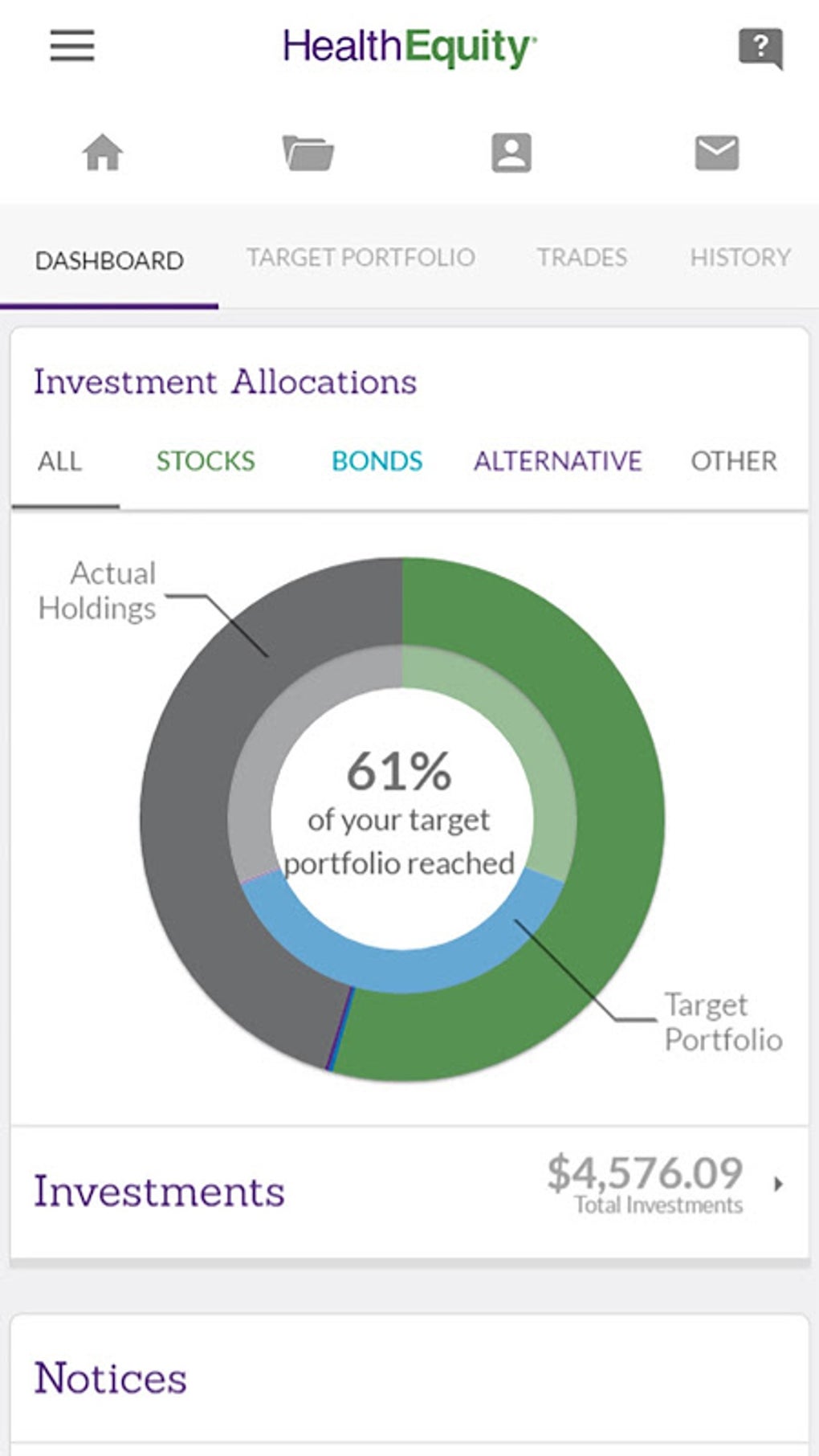This screenshot has height=1456, width=819.
Task: Go to the home icon
Action: coord(103,153)
